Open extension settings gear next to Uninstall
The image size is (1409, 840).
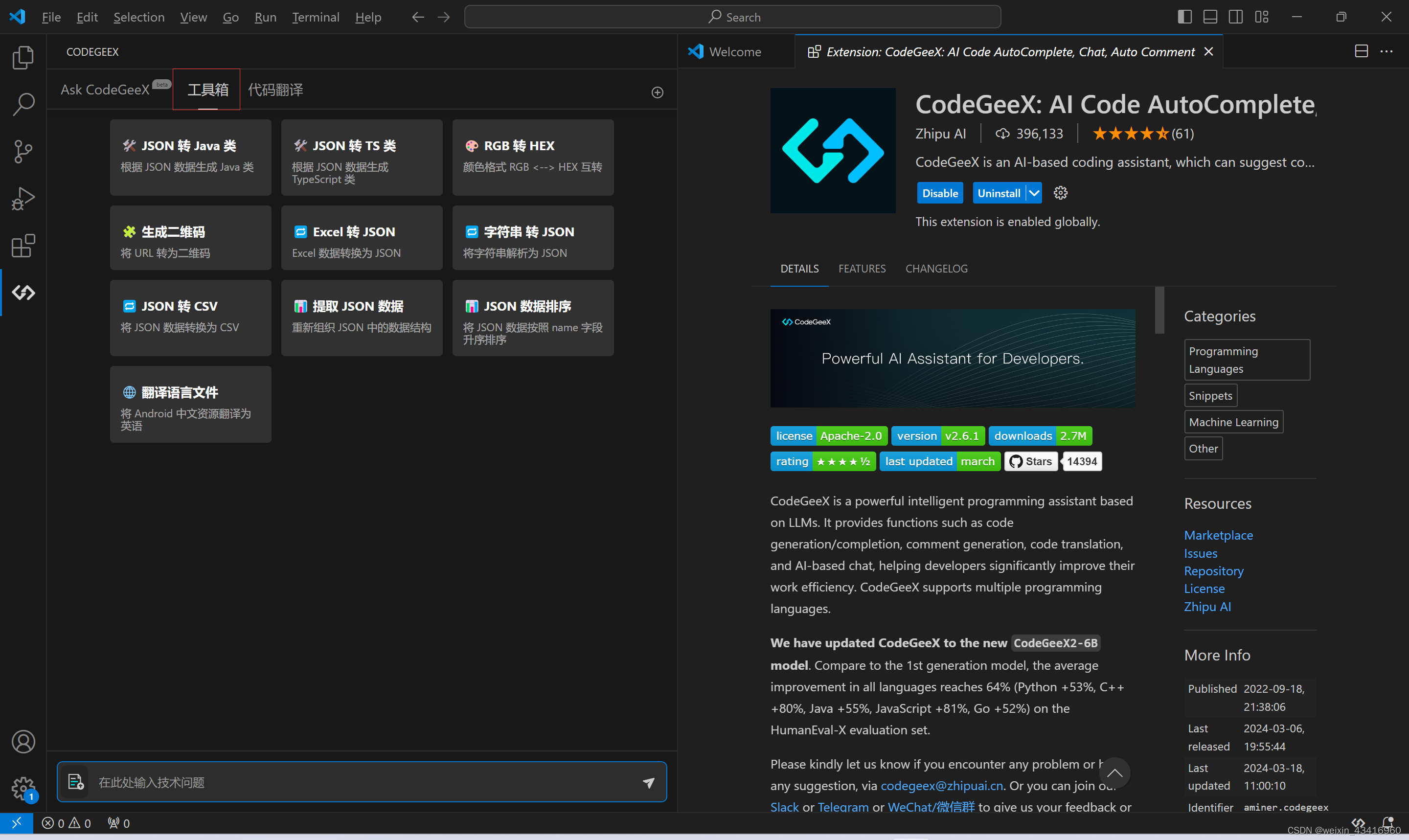point(1061,193)
